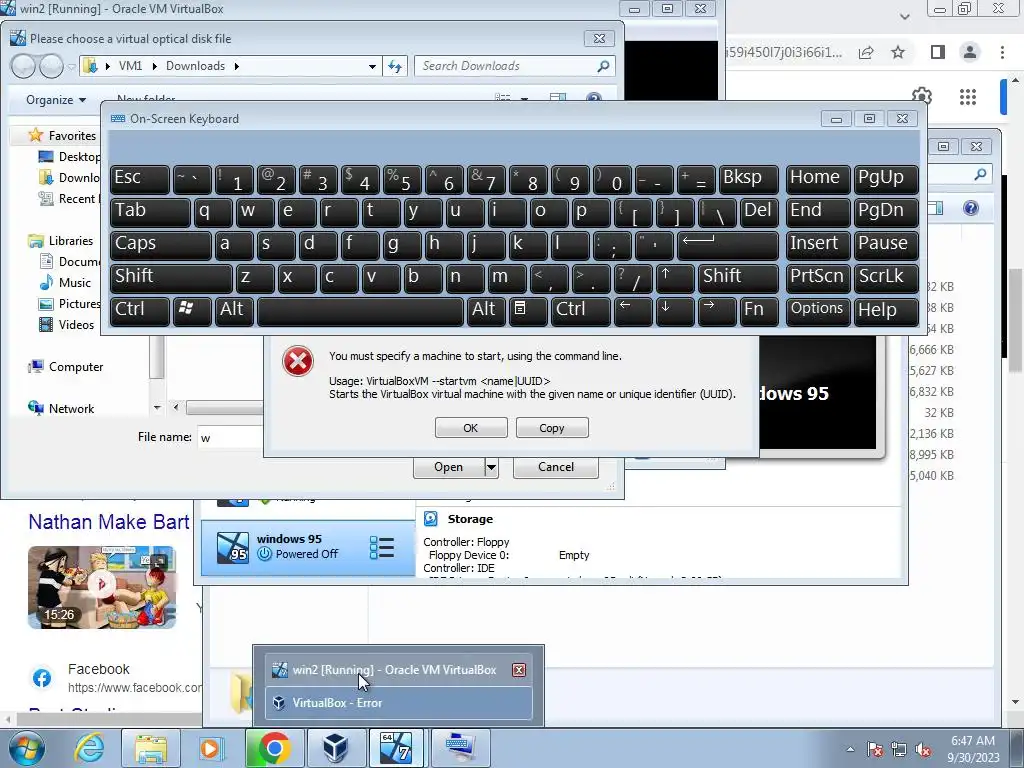Viewport: 1024px width, 768px height.
Task: Toggle the right Shift key on keyboard
Action: (x=738, y=278)
